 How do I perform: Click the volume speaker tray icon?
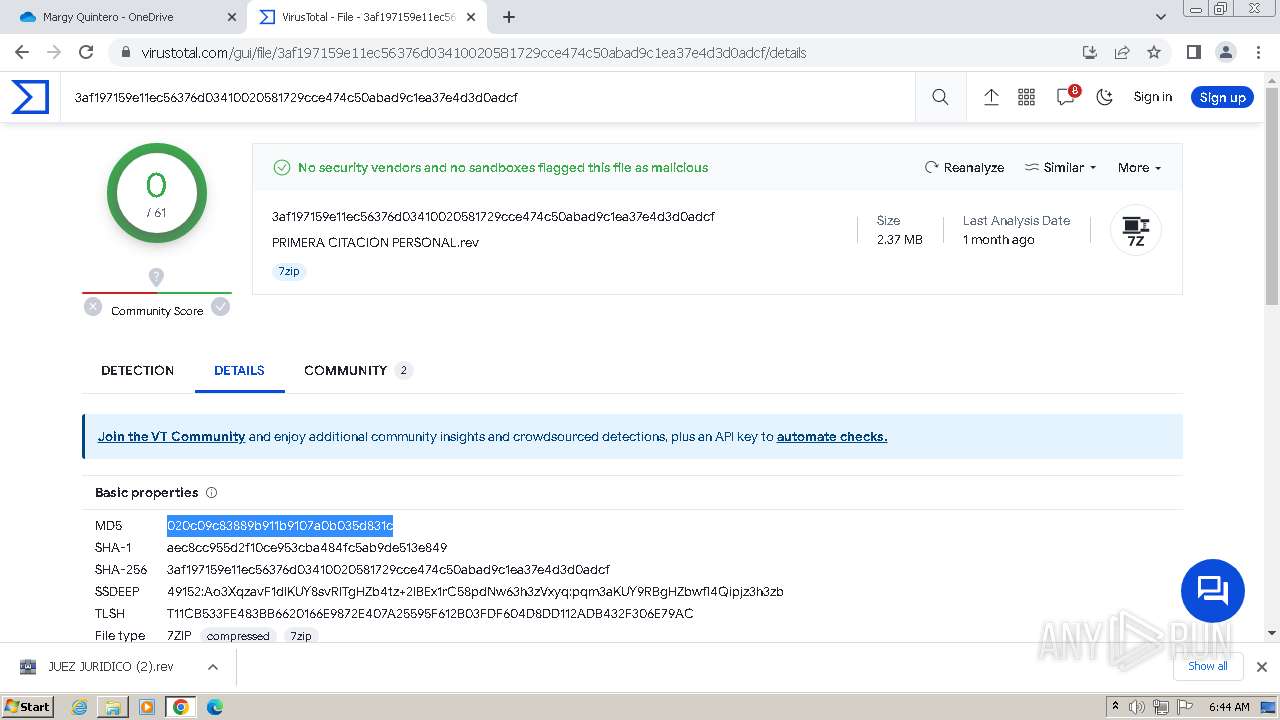pyautogui.click(x=1137, y=707)
